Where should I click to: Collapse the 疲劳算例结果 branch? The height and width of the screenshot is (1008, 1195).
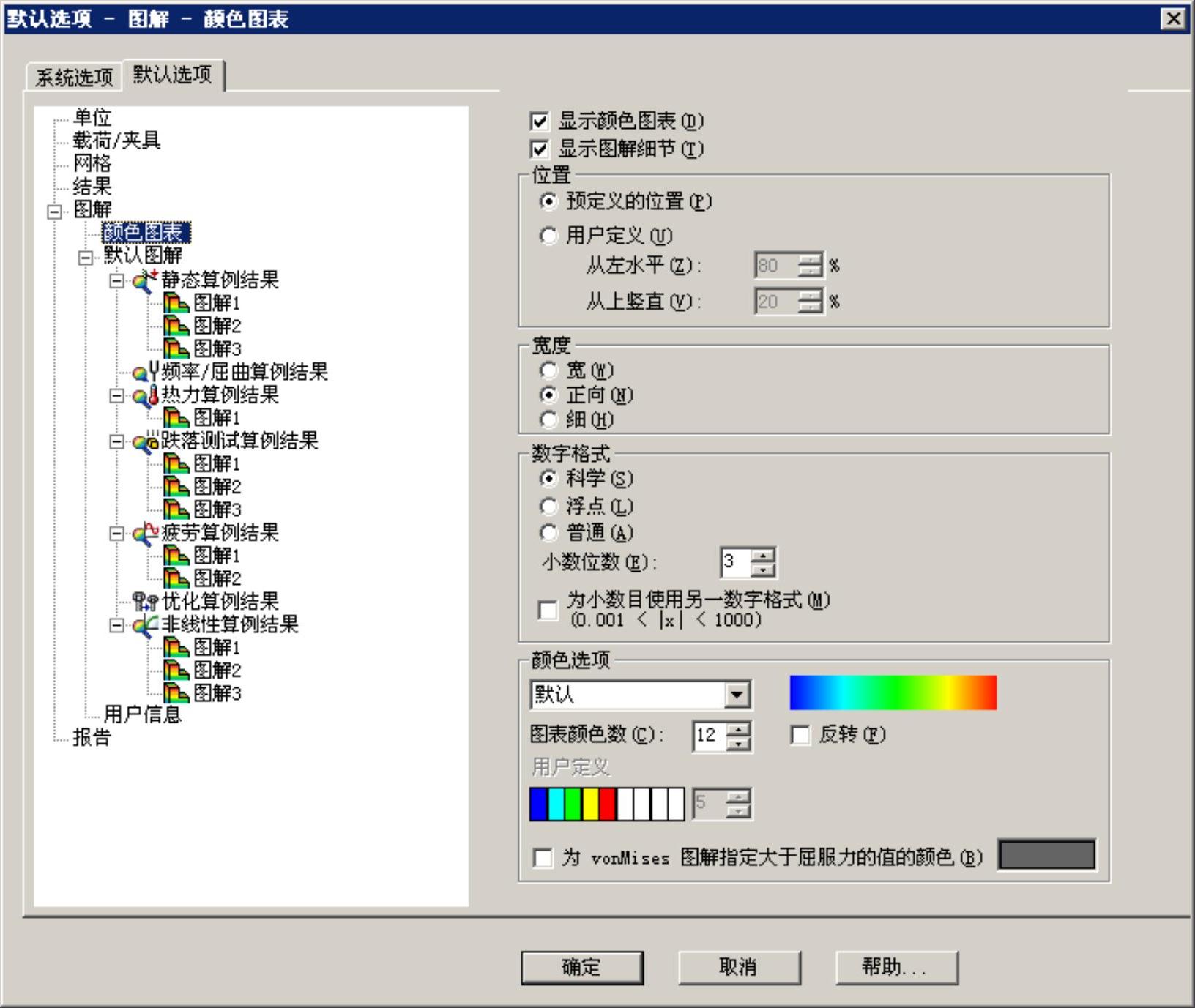pos(116,533)
